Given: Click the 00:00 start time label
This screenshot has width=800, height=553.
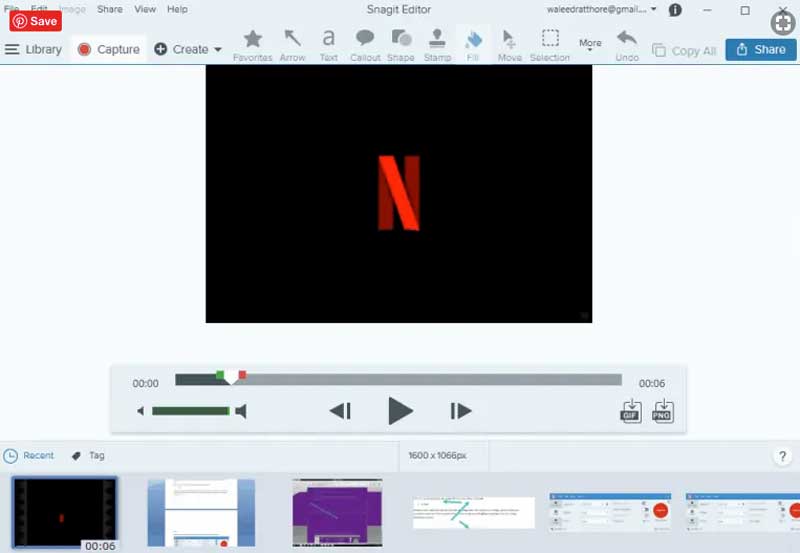Looking at the screenshot, I should point(145,383).
